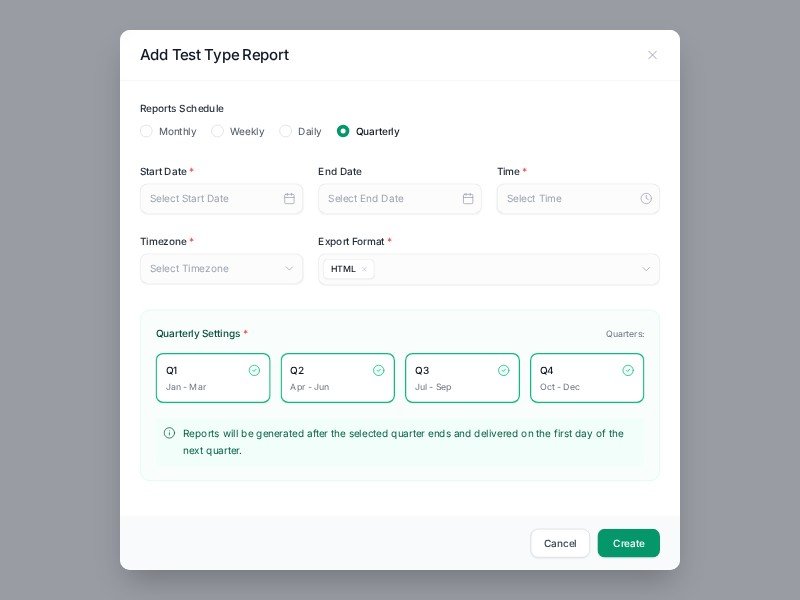
Task: Click the End Date calendar icon
Action: (468, 199)
